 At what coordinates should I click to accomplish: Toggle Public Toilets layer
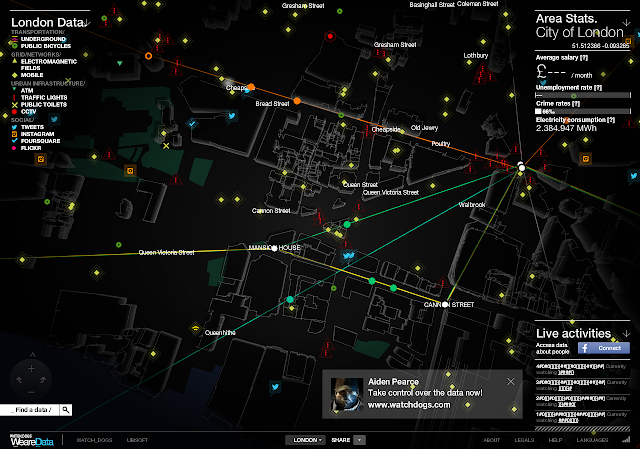pyautogui.click(x=40, y=104)
